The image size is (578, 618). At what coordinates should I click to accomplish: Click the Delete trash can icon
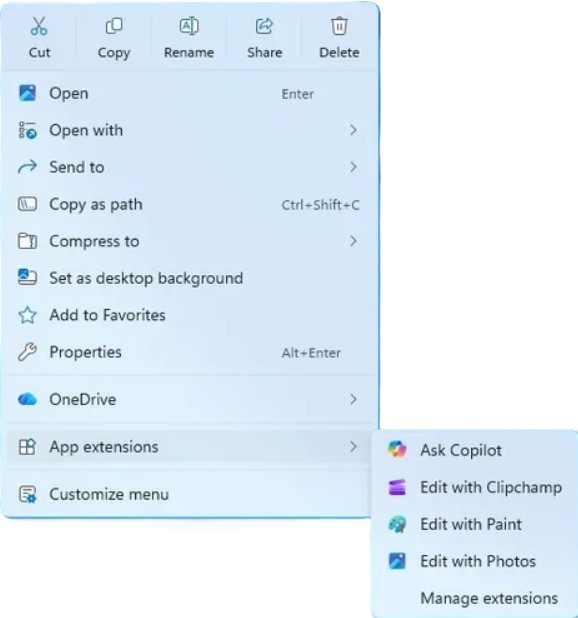tap(339, 26)
